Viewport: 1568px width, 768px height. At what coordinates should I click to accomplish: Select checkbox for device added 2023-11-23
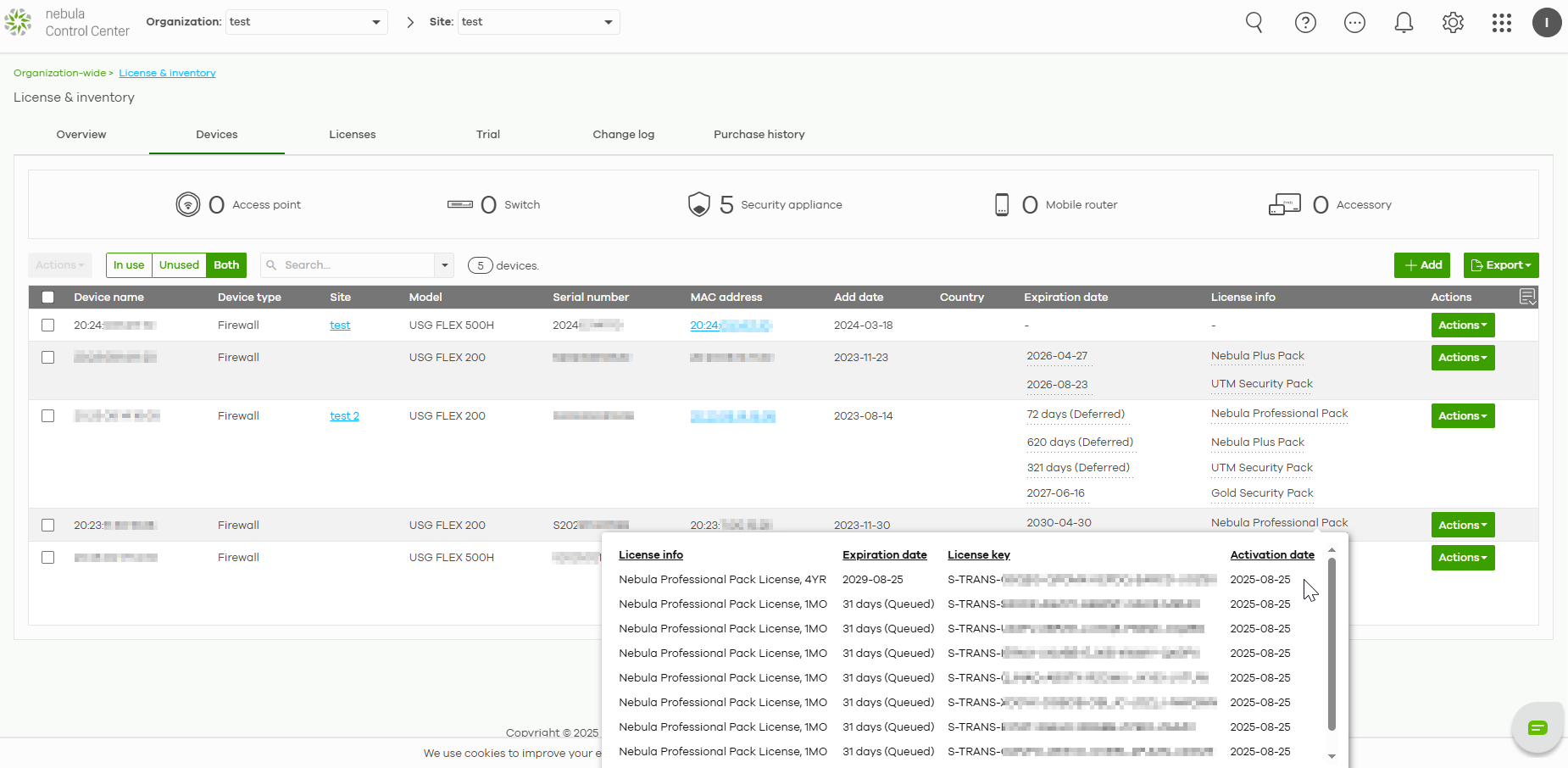[x=48, y=358]
